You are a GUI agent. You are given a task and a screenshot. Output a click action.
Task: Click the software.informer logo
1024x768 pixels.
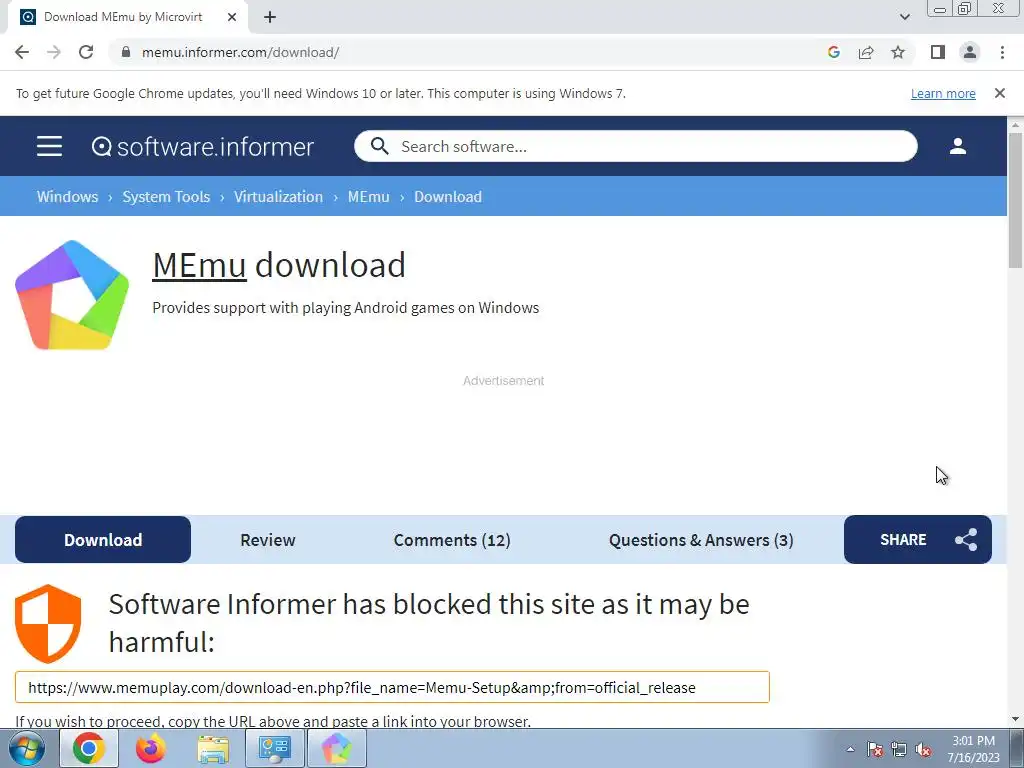[x=202, y=146]
